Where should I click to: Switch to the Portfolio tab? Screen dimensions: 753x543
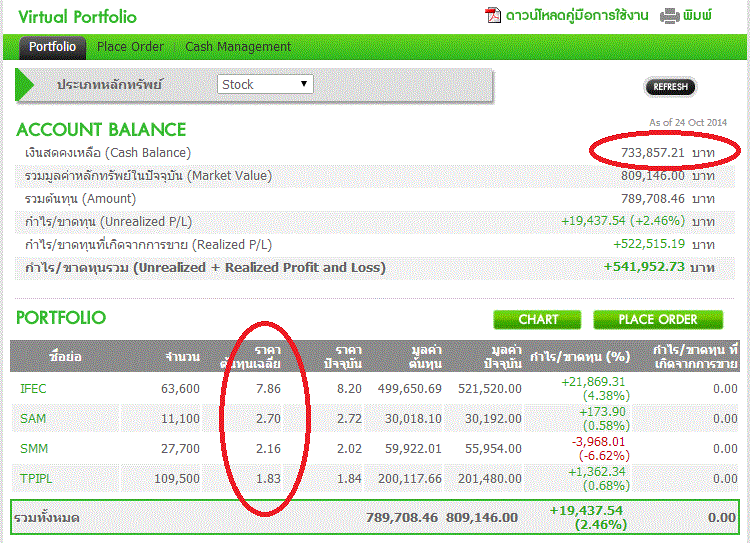click(x=52, y=47)
